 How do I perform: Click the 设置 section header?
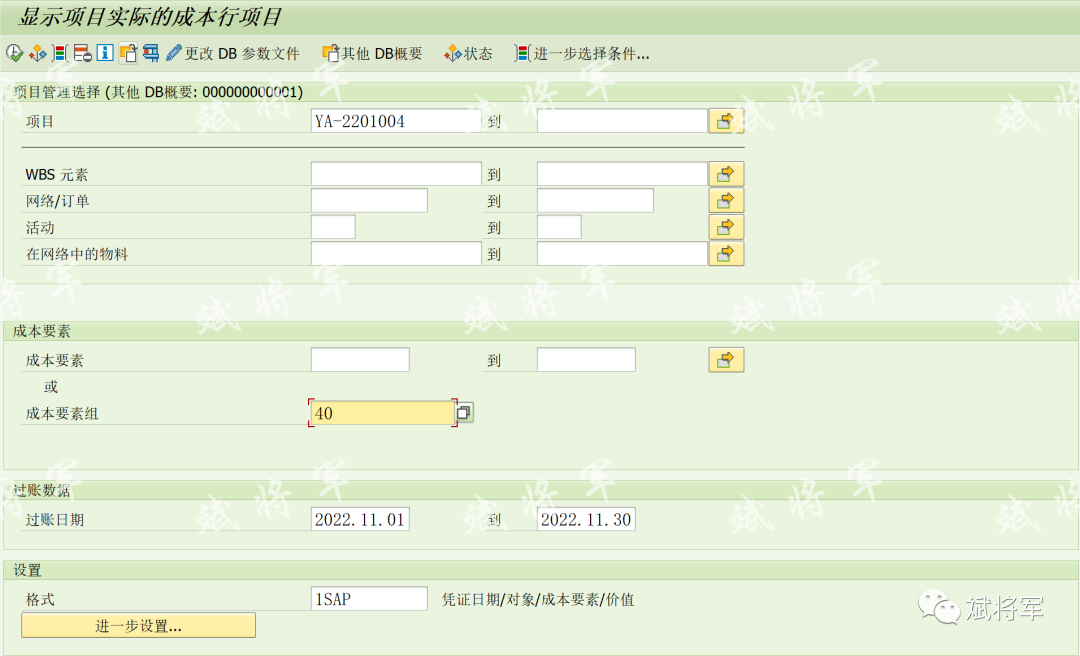(28, 570)
